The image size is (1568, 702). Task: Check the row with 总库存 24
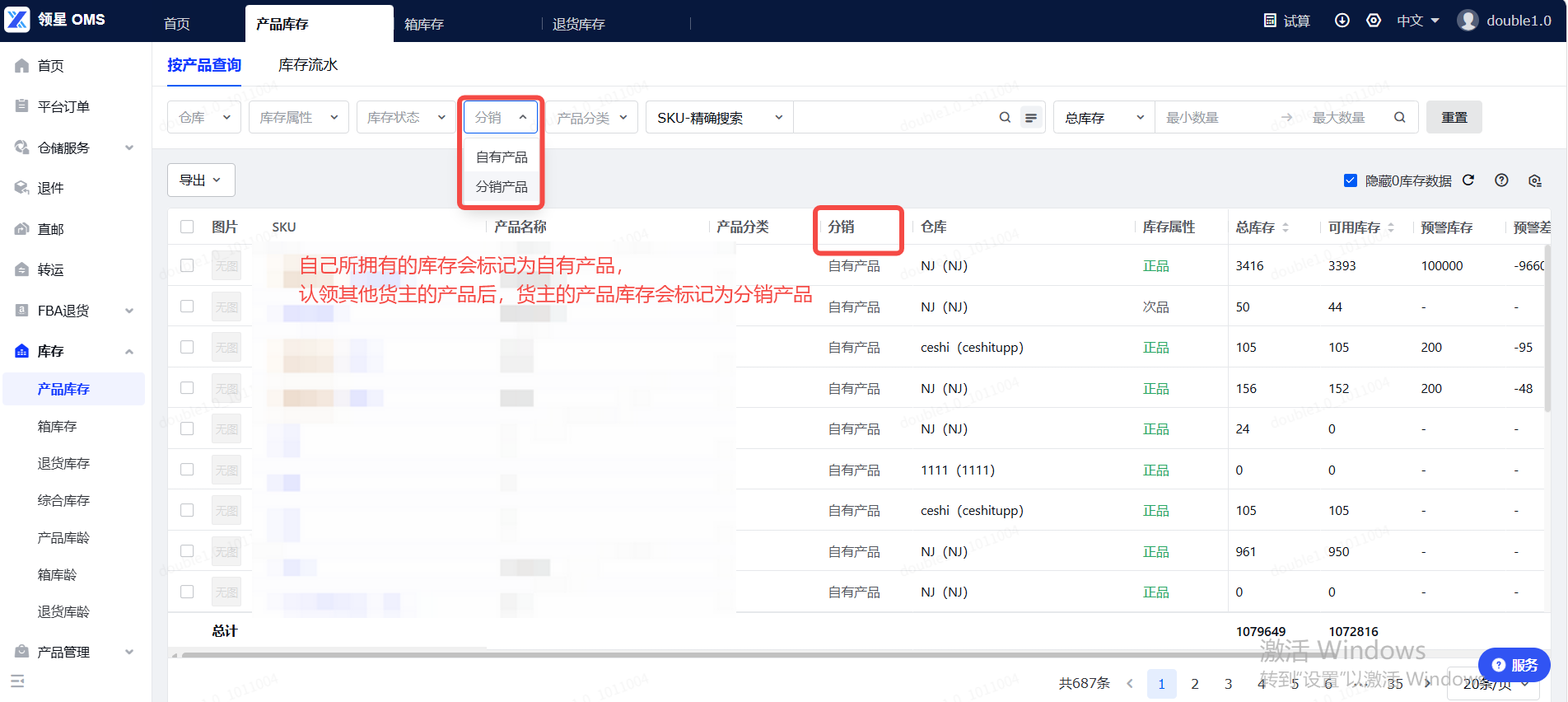tap(187, 428)
